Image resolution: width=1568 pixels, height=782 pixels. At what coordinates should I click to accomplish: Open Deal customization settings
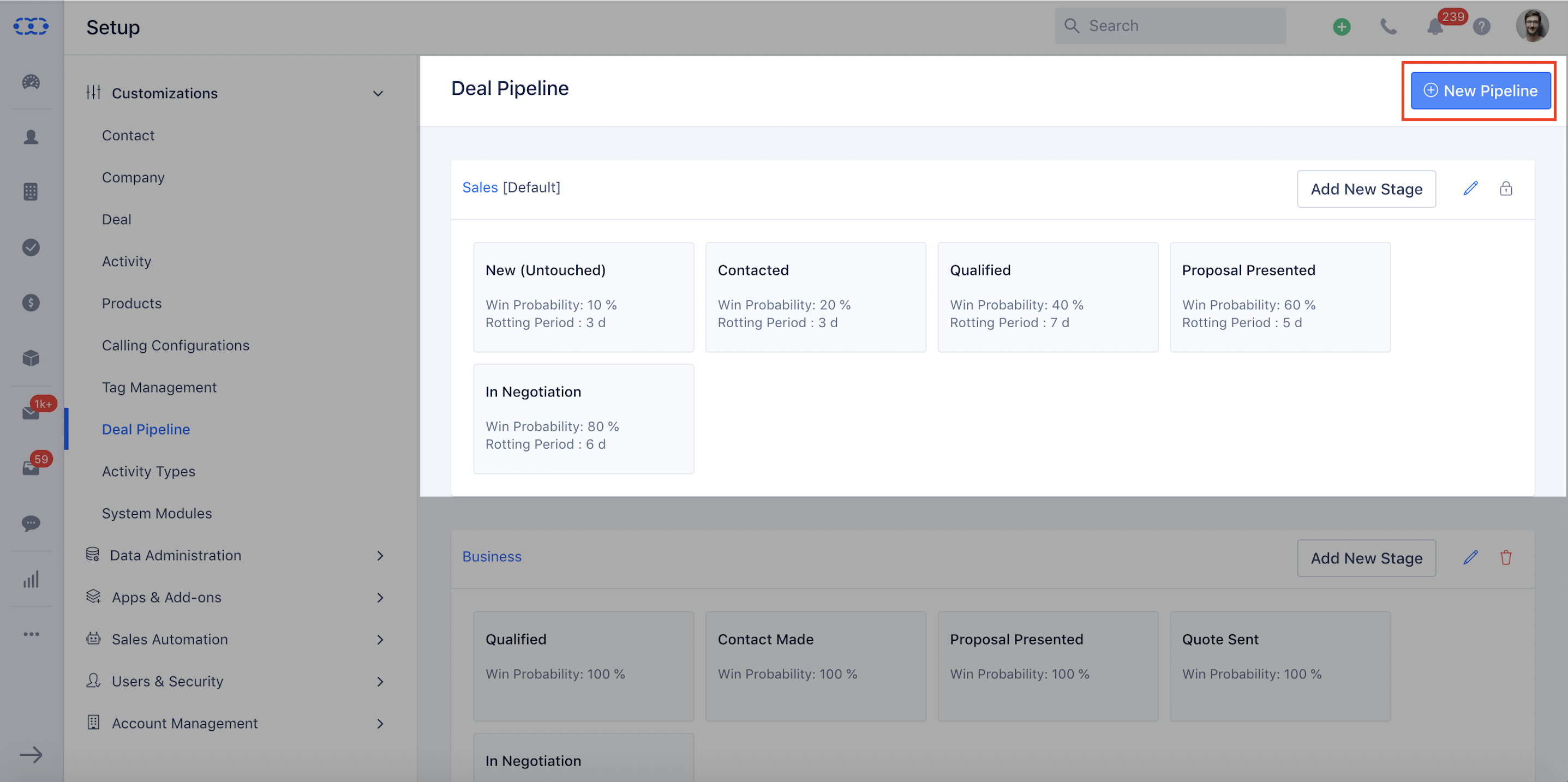tap(116, 219)
